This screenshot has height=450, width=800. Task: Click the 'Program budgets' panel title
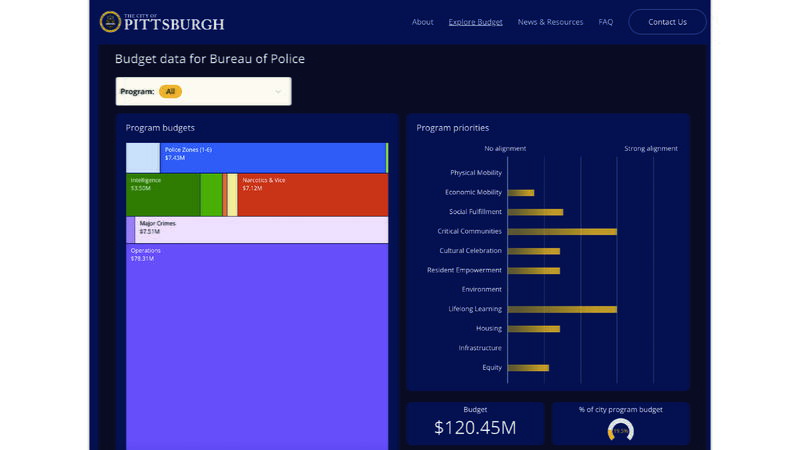(160, 128)
